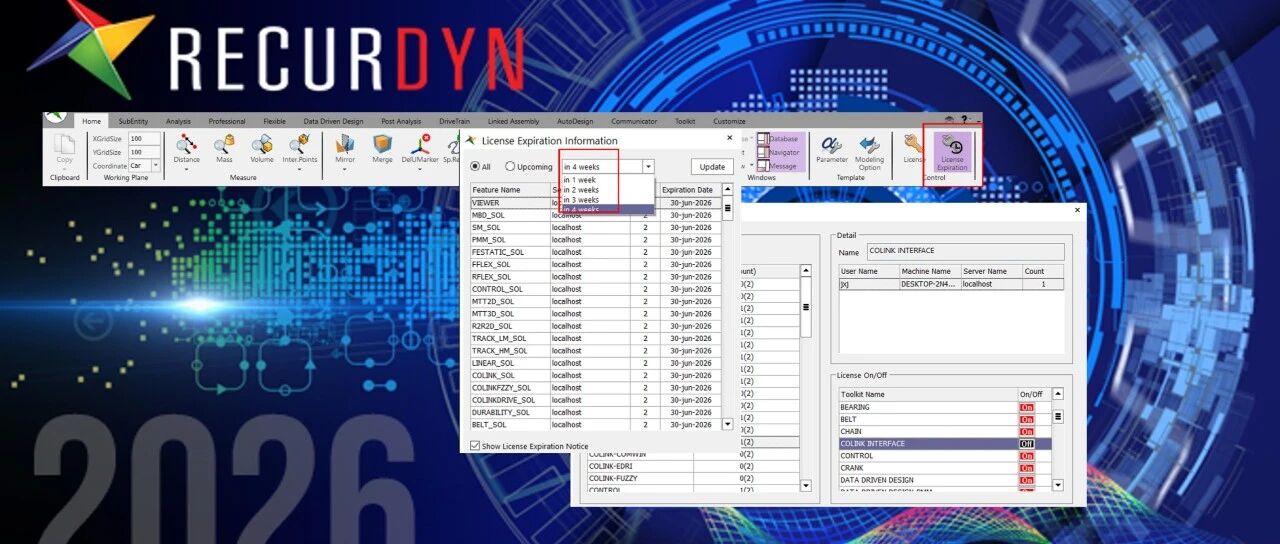Select the DATA DRIVEN DESIGN toolkit row

point(945,480)
